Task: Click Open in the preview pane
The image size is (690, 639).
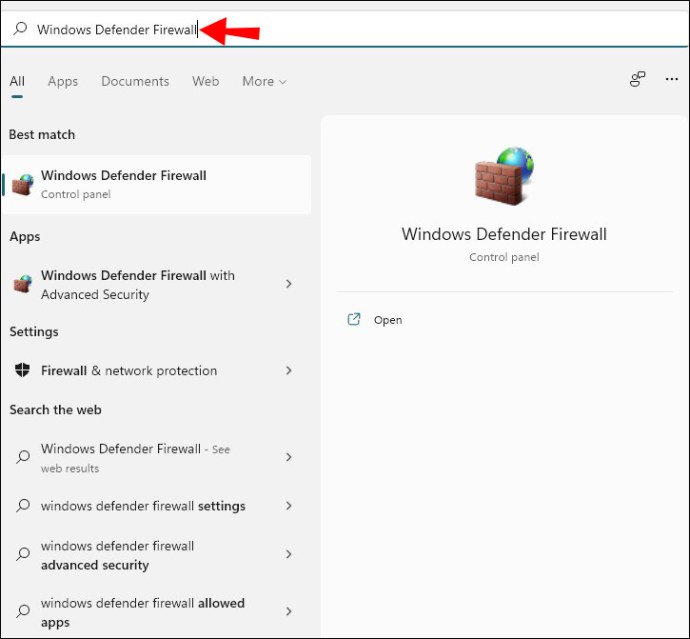Action: coord(388,320)
